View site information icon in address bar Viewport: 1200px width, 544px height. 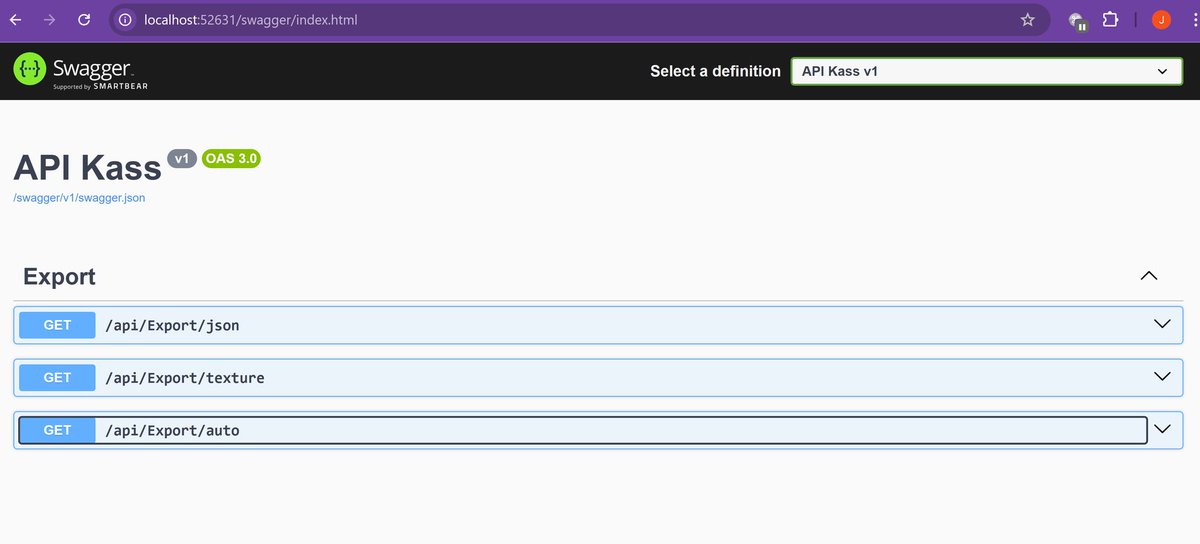coord(123,20)
